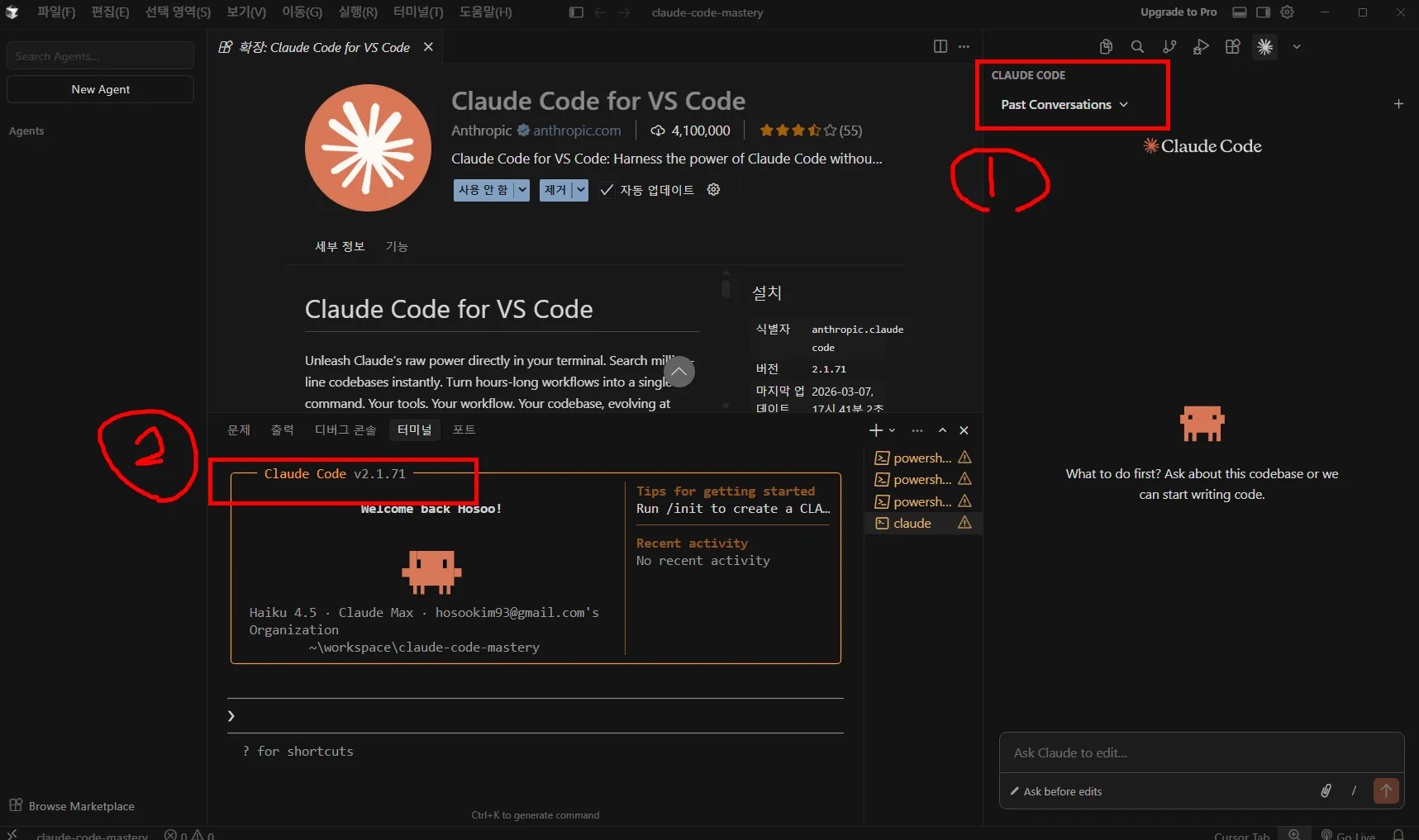
Task: Click the New Agent button
Action: point(101,89)
